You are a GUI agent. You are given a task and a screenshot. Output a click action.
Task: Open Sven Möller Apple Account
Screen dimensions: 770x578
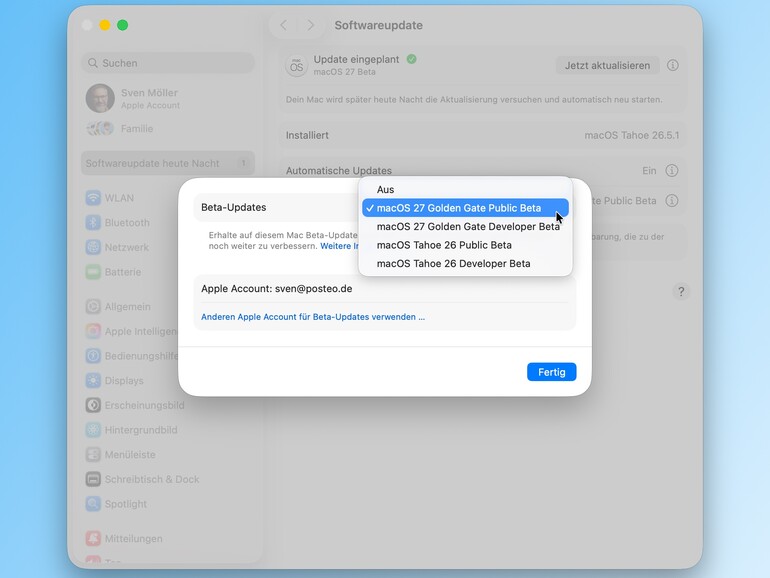(168, 98)
